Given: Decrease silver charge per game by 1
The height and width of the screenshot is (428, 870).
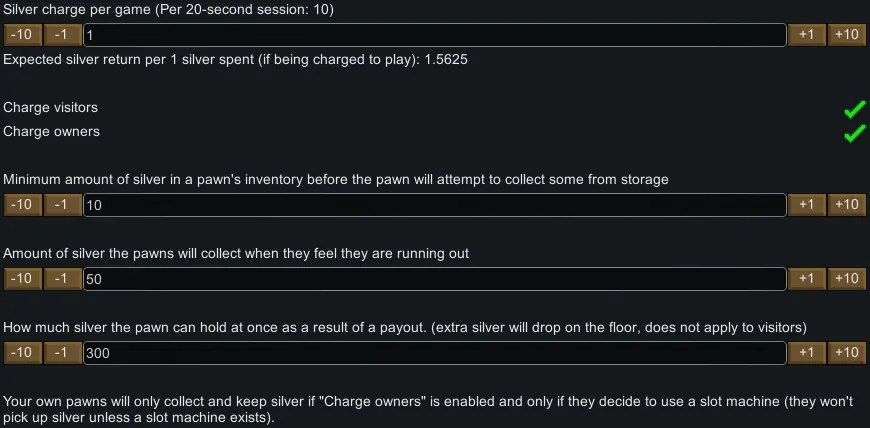Looking at the screenshot, I should (63, 35).
